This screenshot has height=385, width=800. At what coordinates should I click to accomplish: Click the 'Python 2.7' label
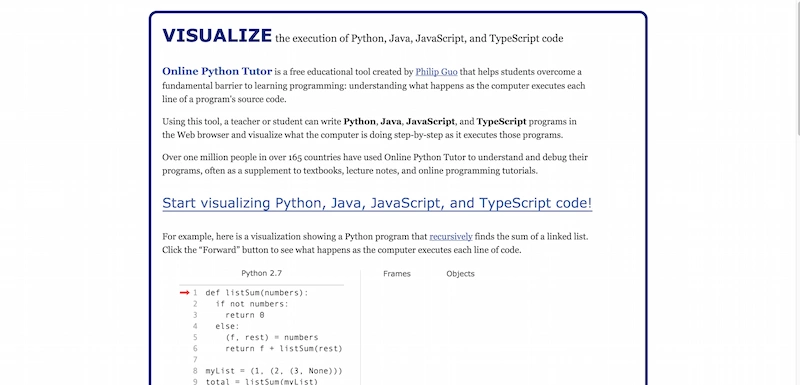262,273
